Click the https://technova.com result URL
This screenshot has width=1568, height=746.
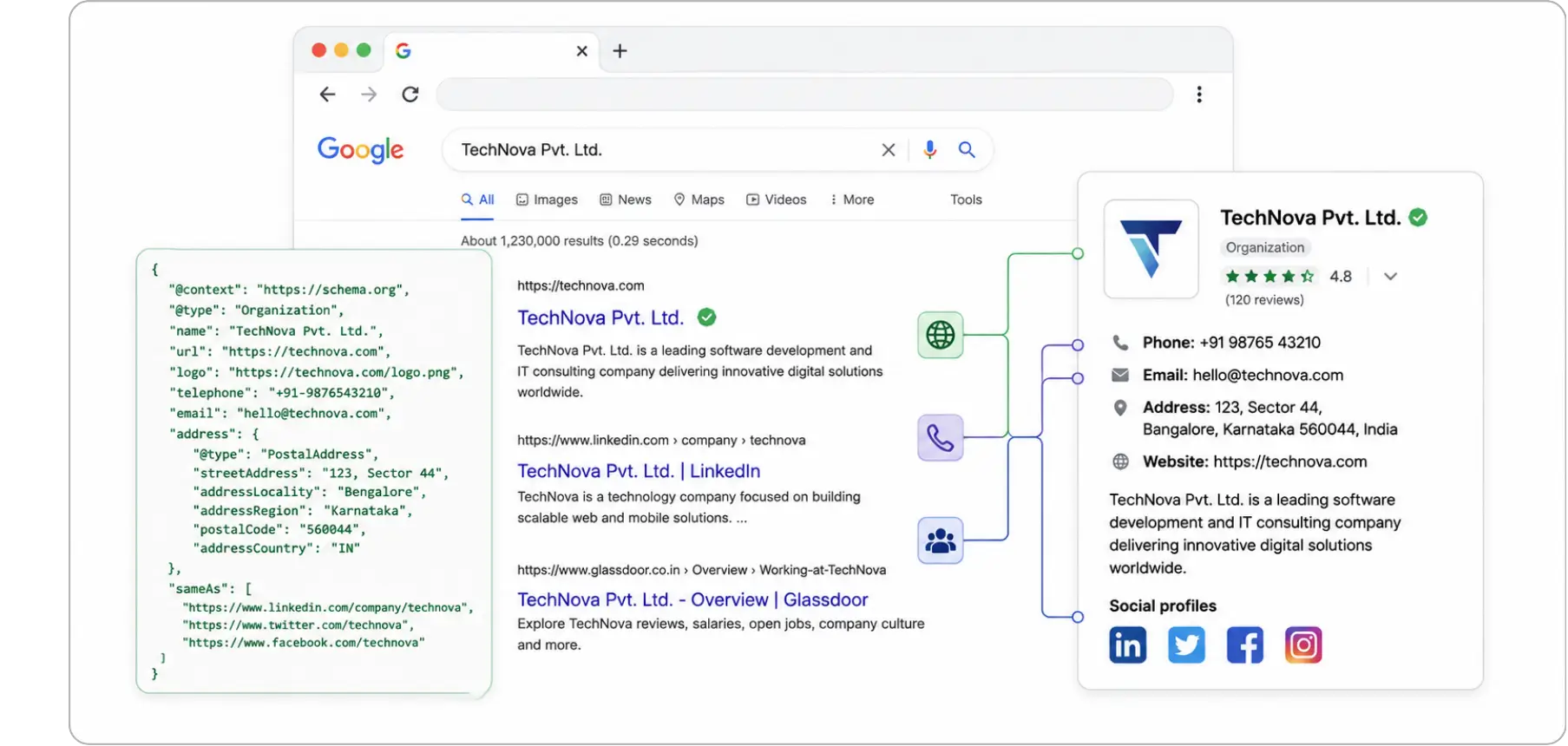click(x=581, y=285)
